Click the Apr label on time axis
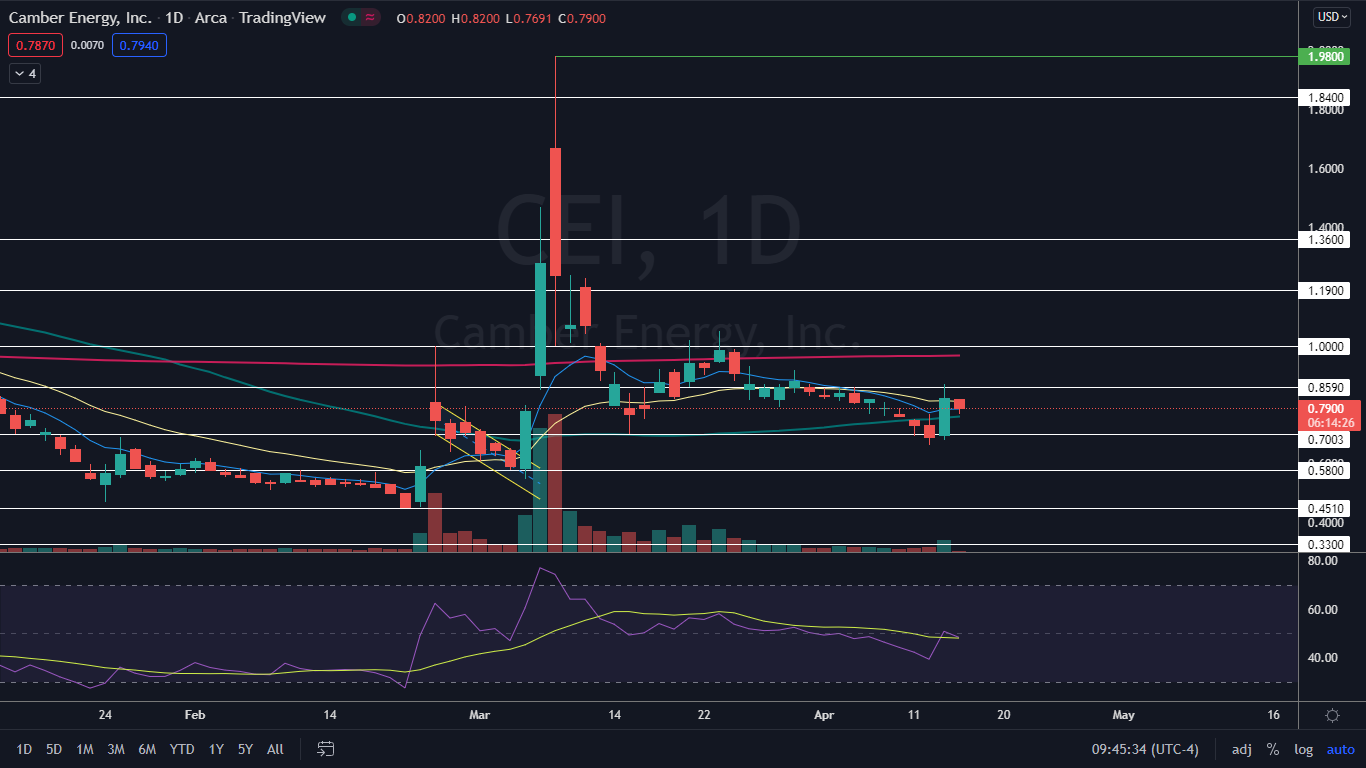 823,715
